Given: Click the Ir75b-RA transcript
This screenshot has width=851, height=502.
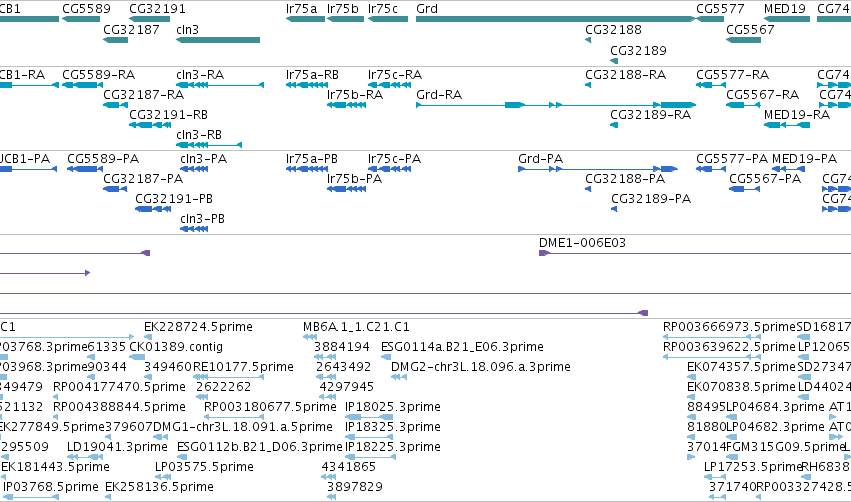Looking at the screenshot, I should coord(346,105).
